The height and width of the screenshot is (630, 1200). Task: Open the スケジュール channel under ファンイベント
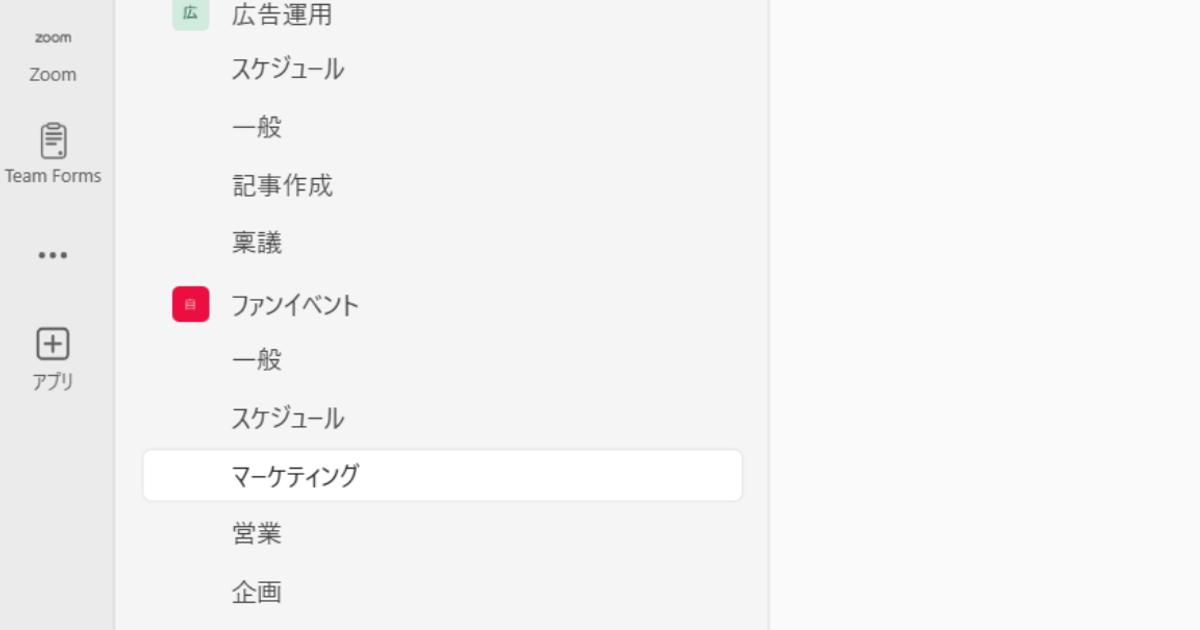[x=287, y=418]
